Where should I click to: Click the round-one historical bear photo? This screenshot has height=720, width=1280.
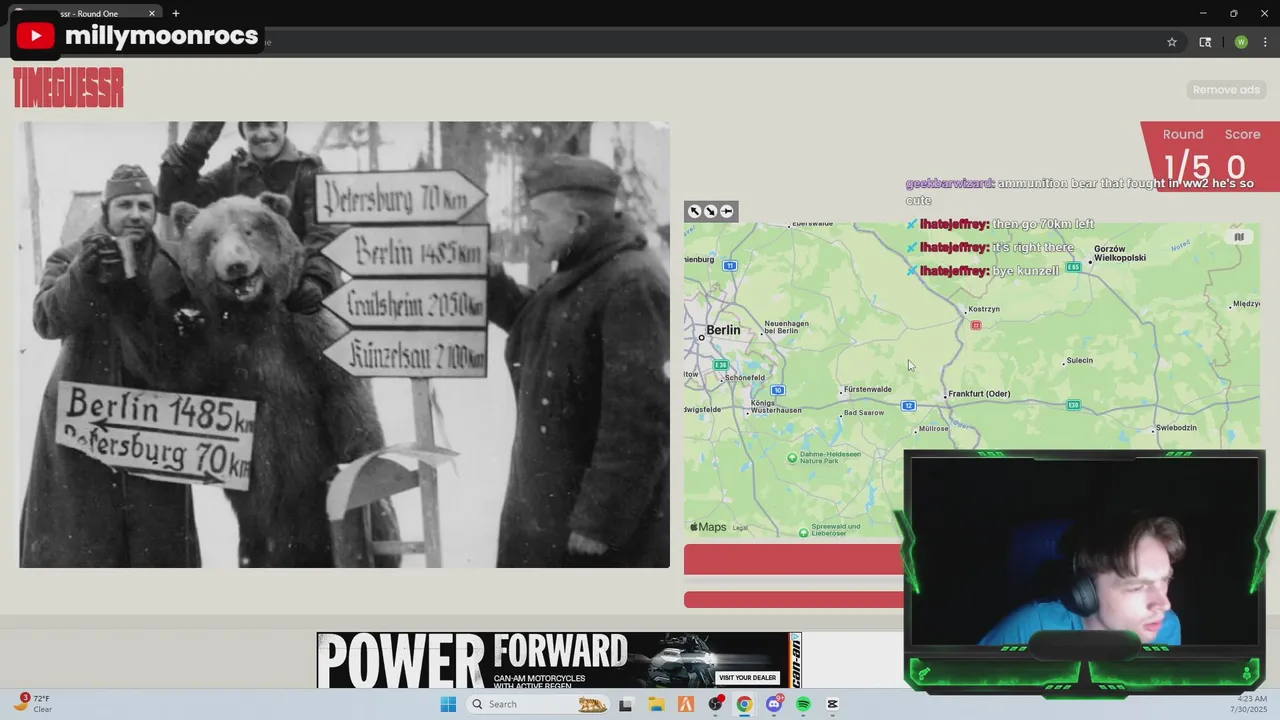pos(344,345)
